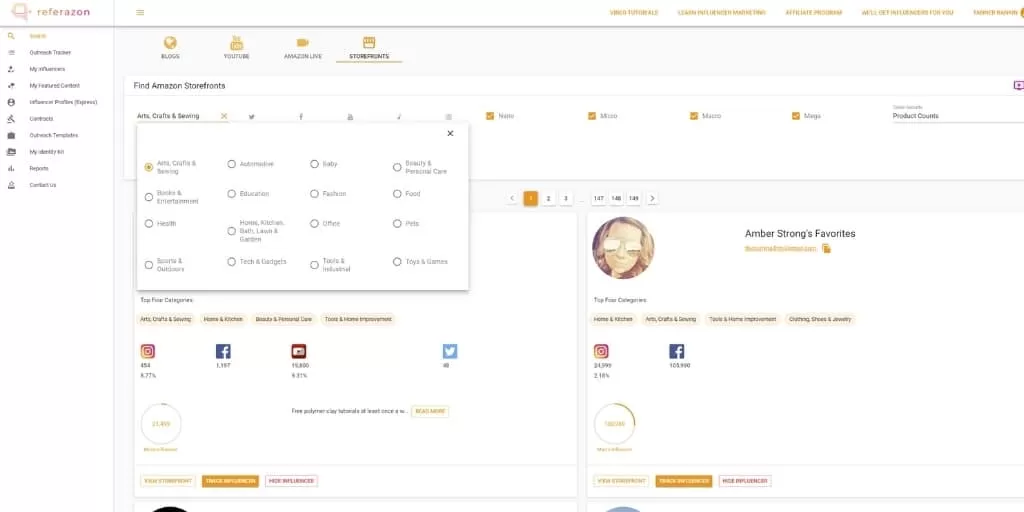Click the TikTok filter icon

[x=399, y=117]
